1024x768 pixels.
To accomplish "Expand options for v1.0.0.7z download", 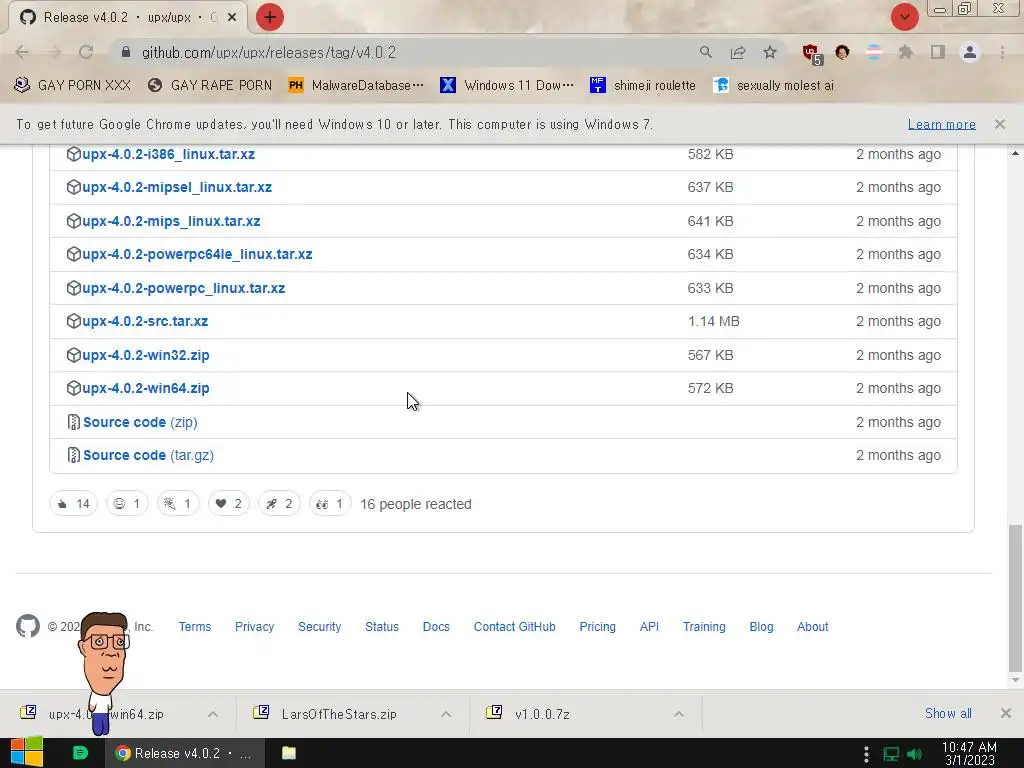I will coord(679,714).
